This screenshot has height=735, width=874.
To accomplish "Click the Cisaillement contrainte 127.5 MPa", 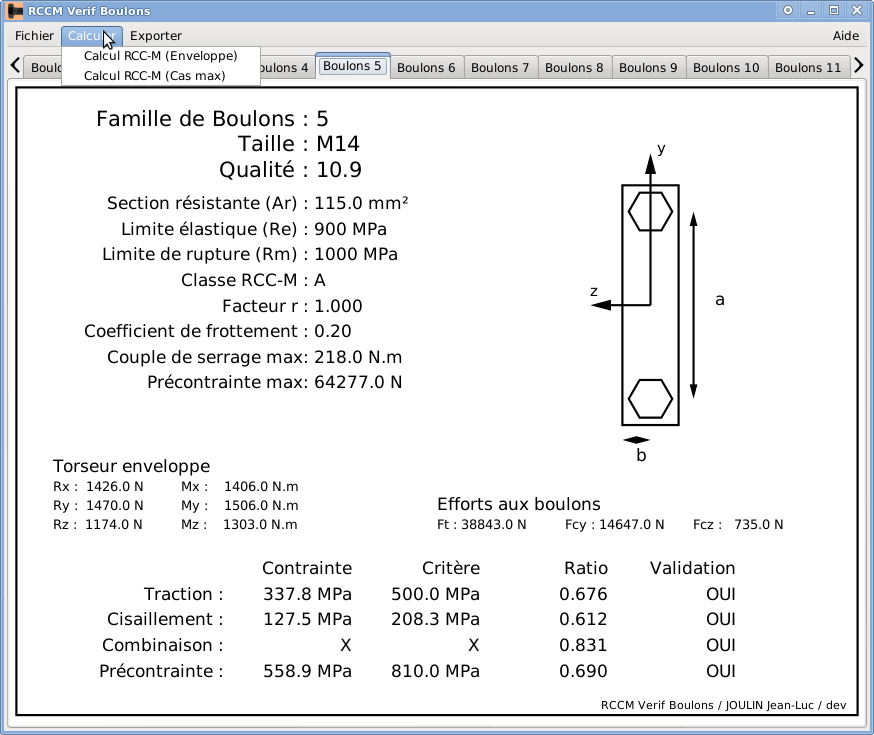I will (x=307, y=619).
